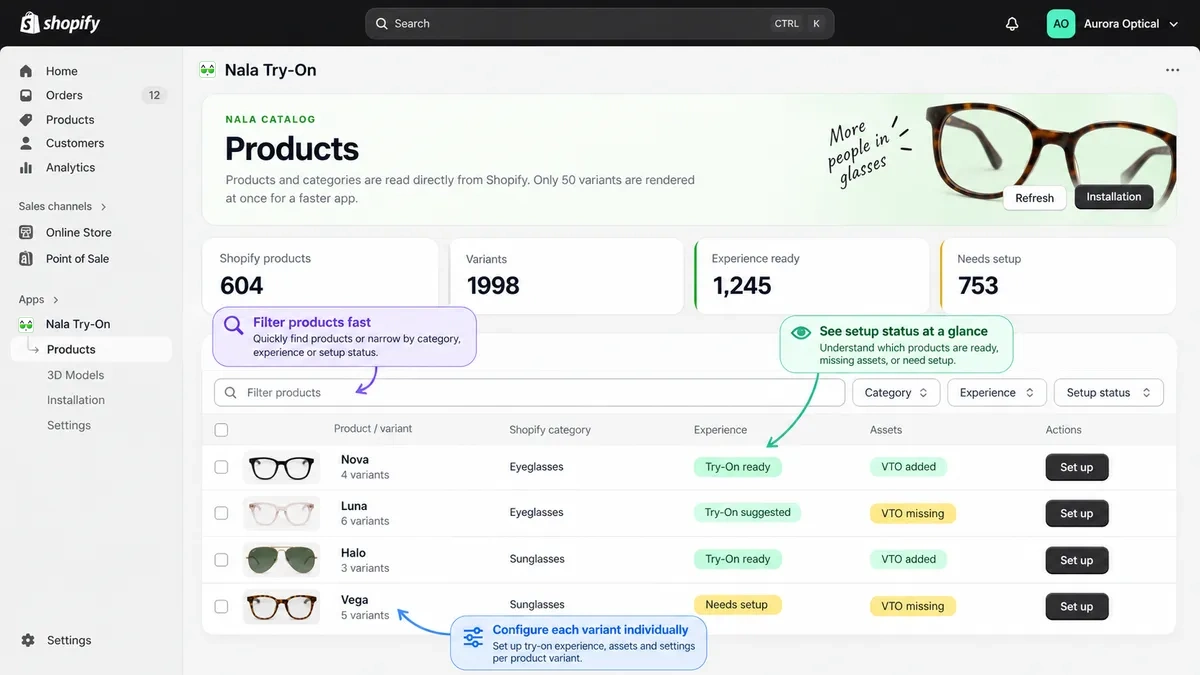Click Set up for Luna
This screenshot has height=675, width=1200.
[1077, 513]
